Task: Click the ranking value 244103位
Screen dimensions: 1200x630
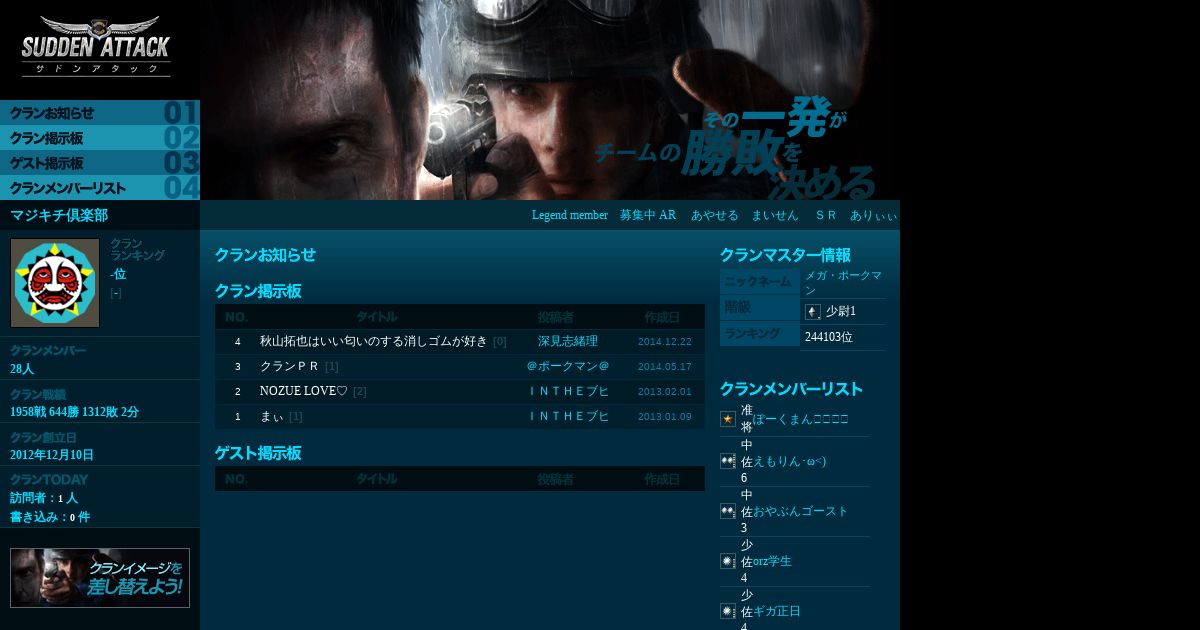Action: [829, 337]
